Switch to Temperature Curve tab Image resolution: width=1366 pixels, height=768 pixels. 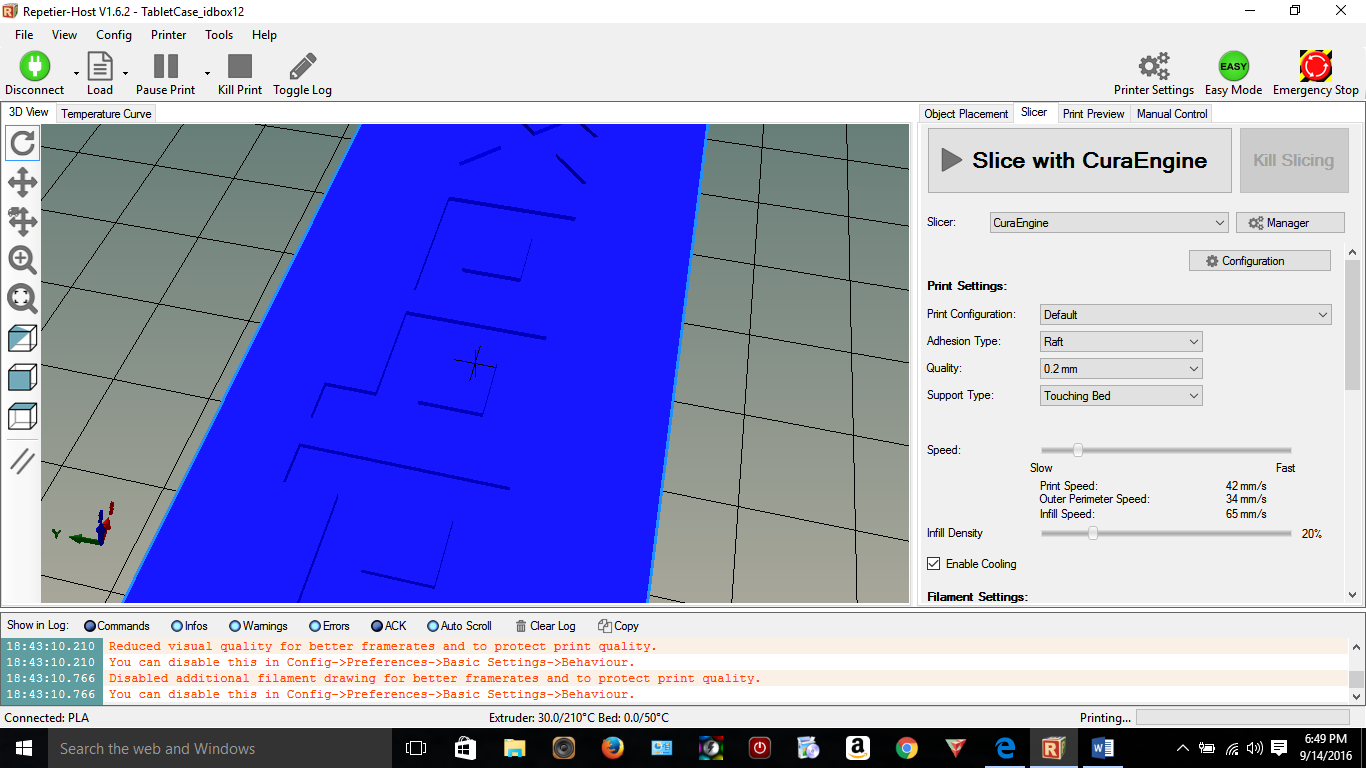[x=106, y=114]
